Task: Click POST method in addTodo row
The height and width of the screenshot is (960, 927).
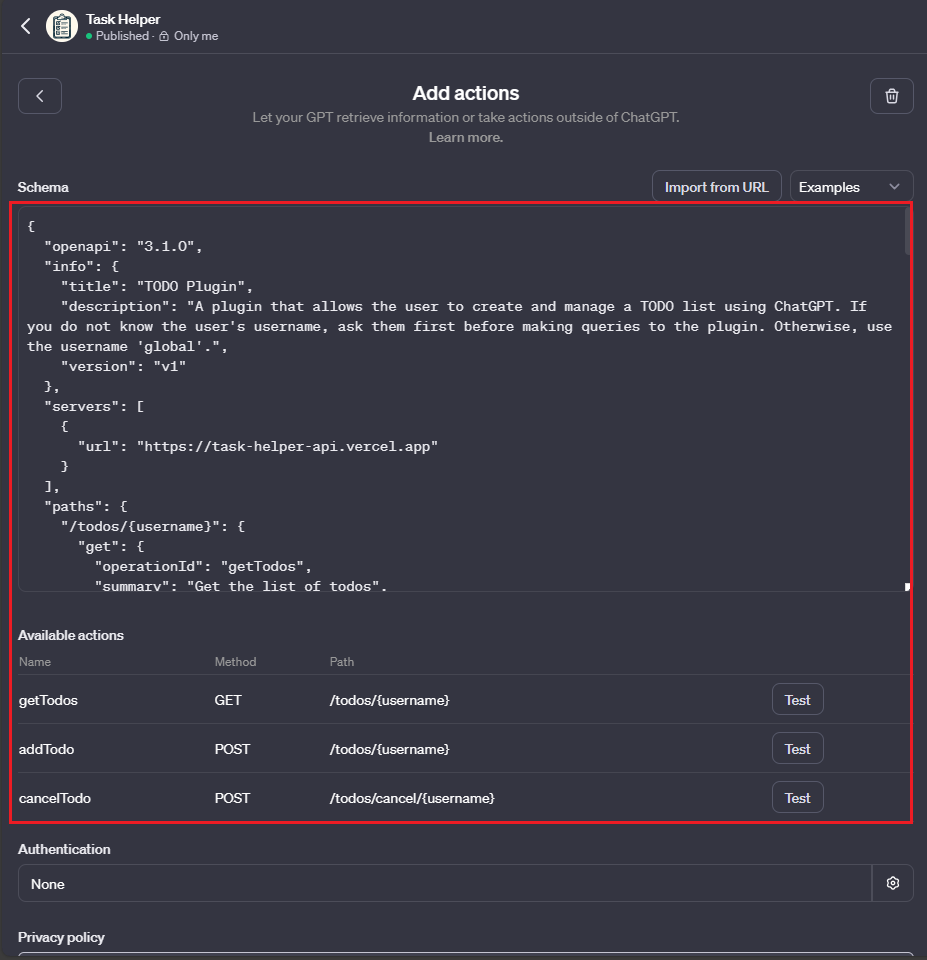Action: point(232,749)
